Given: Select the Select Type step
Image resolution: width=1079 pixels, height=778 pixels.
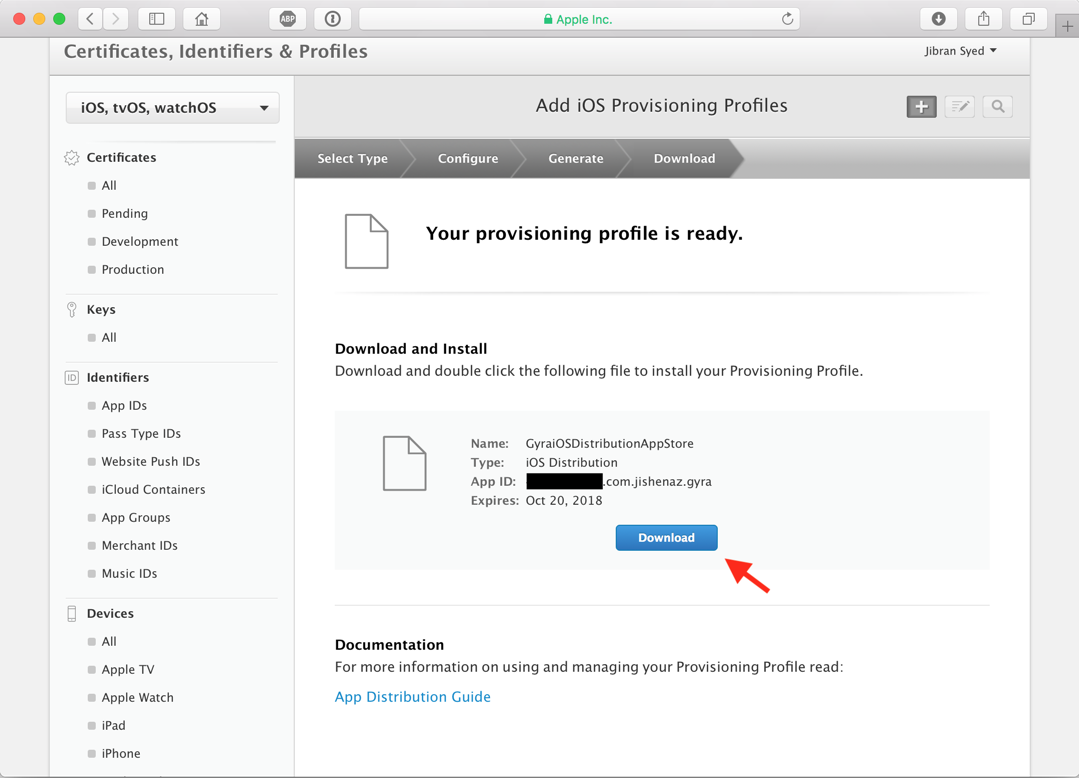Looking at the screenshot, I should 352,158.
